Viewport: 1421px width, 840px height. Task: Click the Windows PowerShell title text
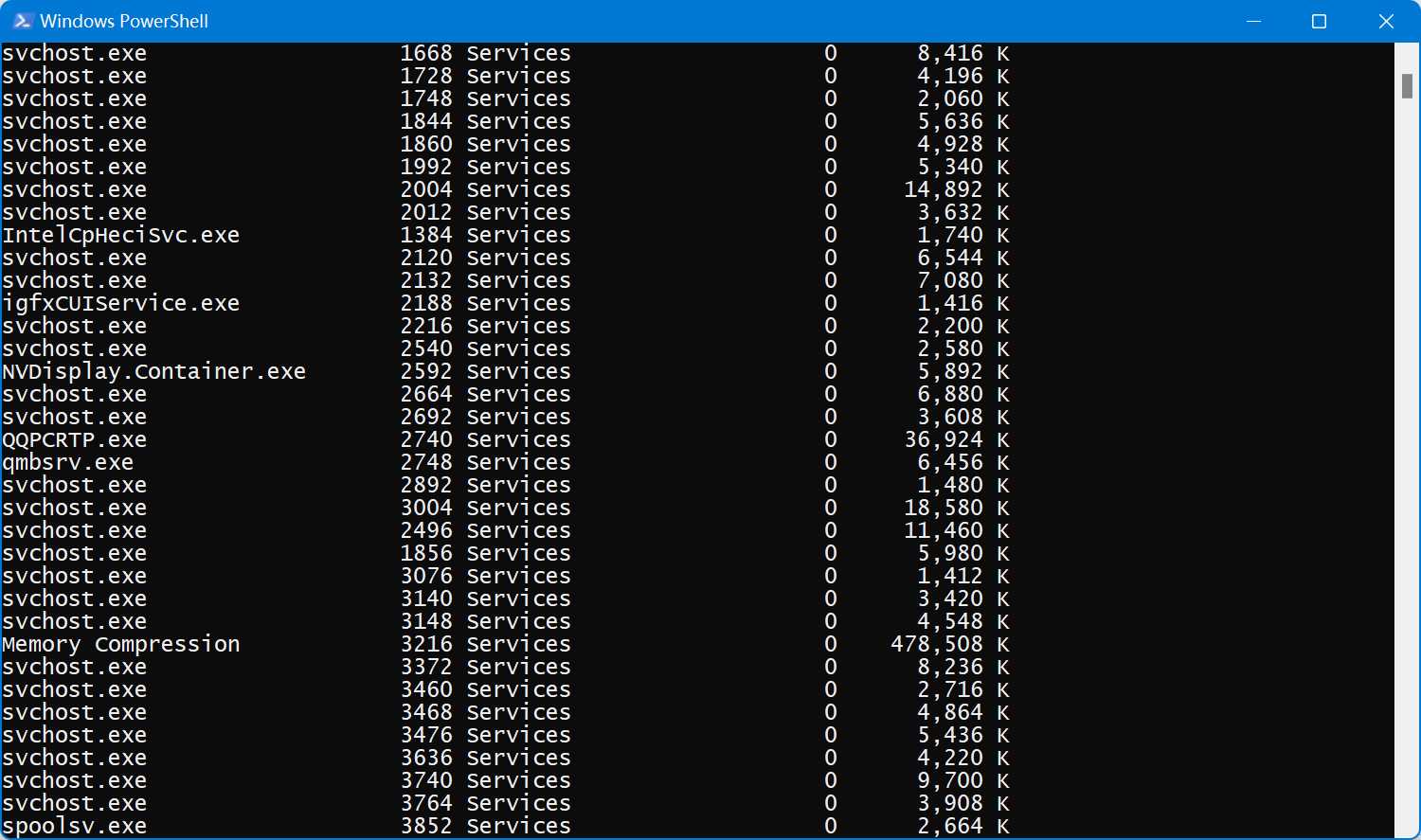124,21
